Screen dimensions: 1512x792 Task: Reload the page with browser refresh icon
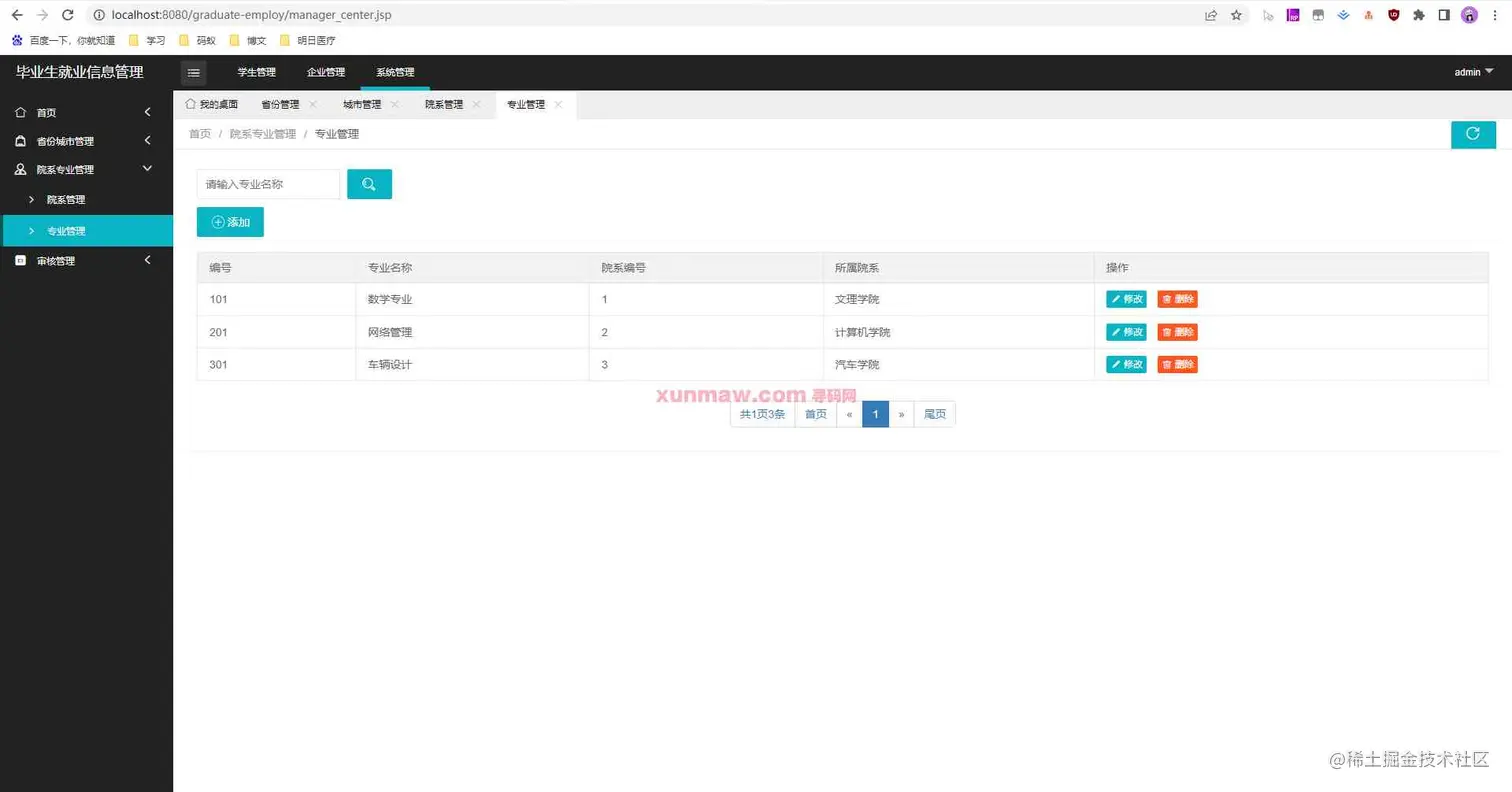pos(67,15)
